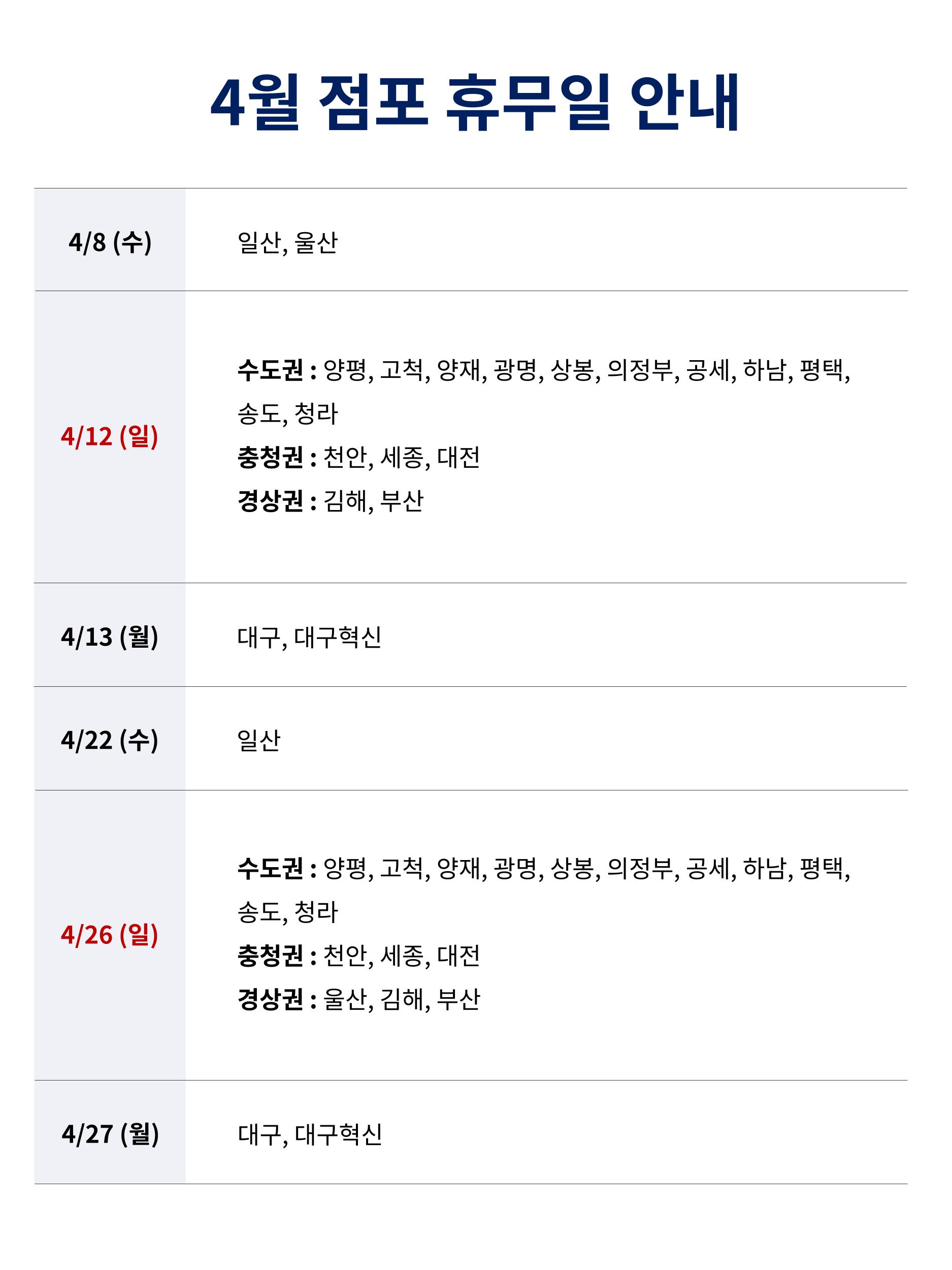Select the red 4/26 (일) date
952x1270 pixels.
(x=109, y=935)
